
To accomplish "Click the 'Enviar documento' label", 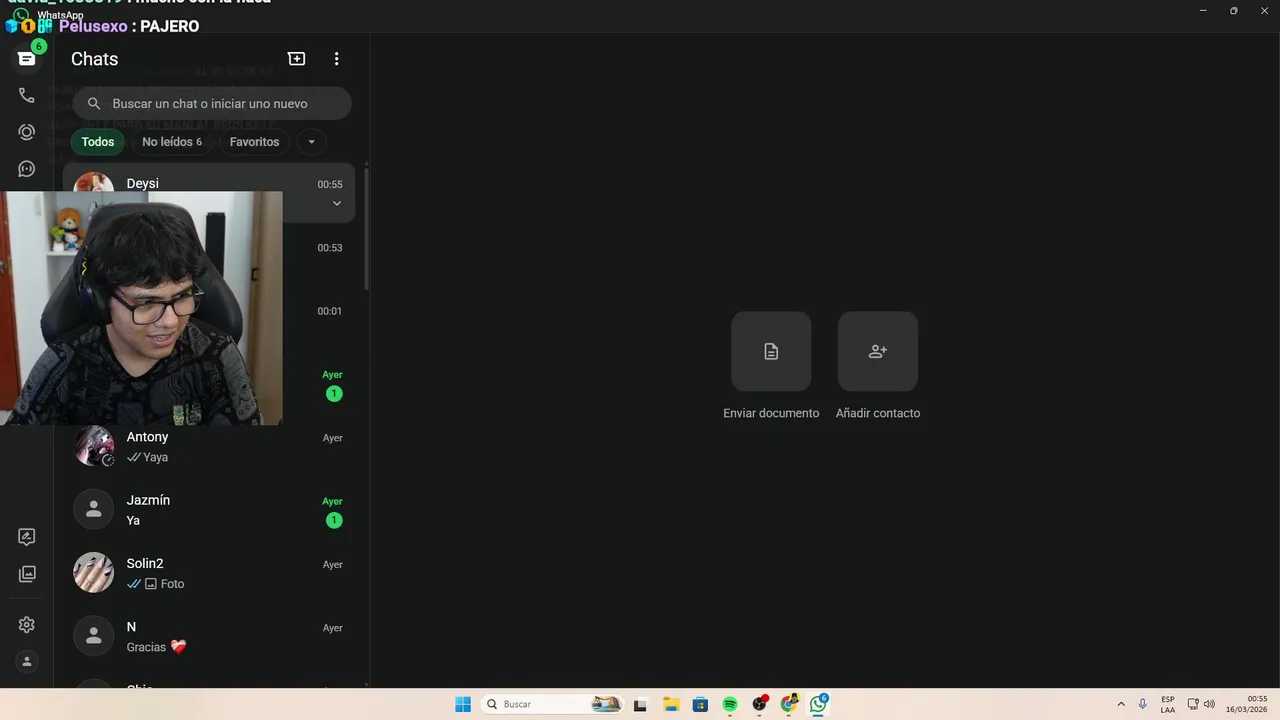I will click(x=771, y=413).
